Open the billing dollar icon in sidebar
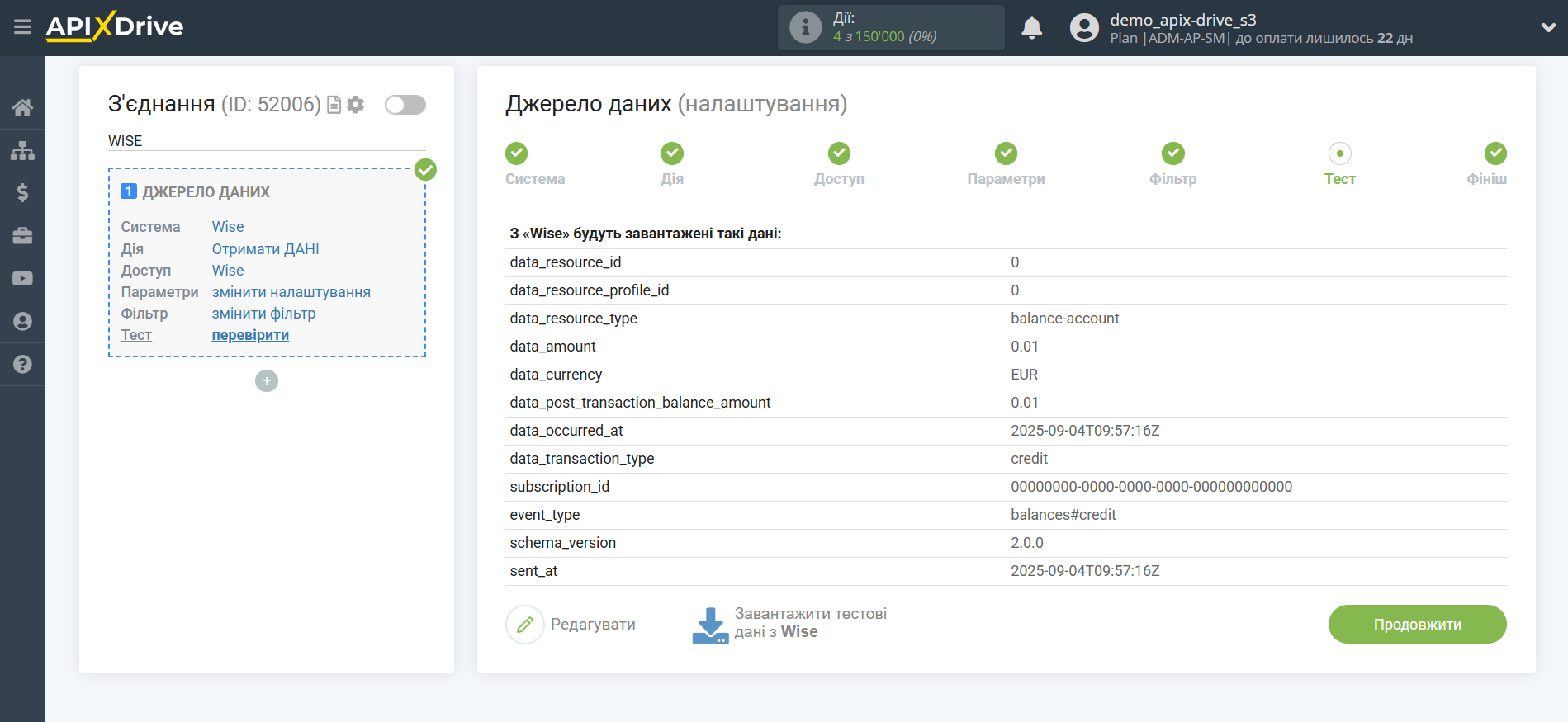 (x=22, y=193)
